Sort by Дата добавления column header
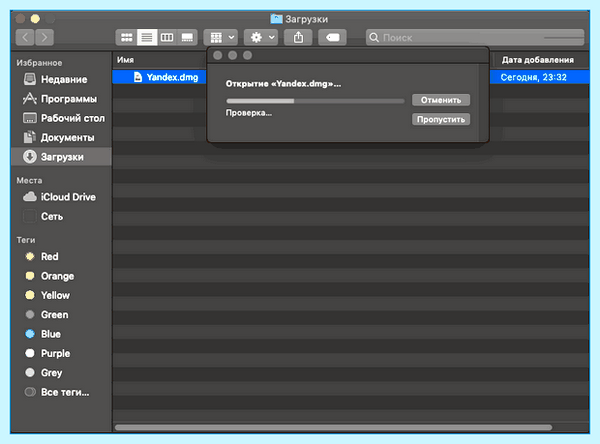The width and height of the screenshot is (600, 444). coord(538,60)
